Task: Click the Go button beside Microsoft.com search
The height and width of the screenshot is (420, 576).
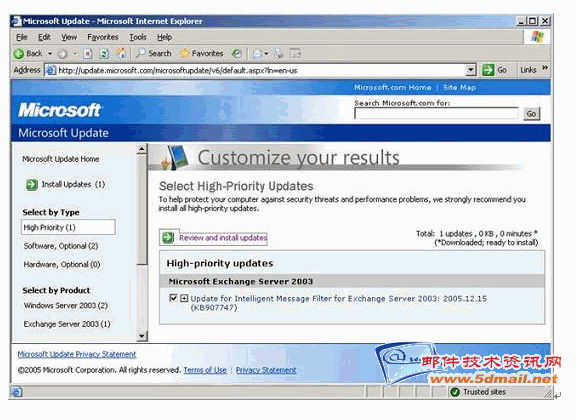Action: pos(531,114)
